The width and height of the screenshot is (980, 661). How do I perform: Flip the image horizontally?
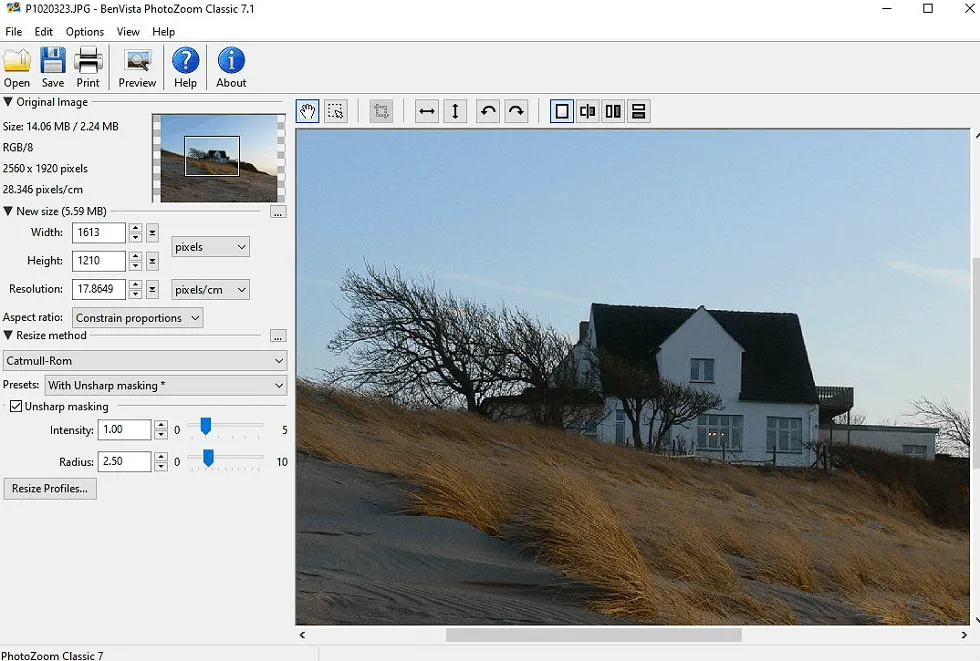pyautogui.click(x=427, y=111)
